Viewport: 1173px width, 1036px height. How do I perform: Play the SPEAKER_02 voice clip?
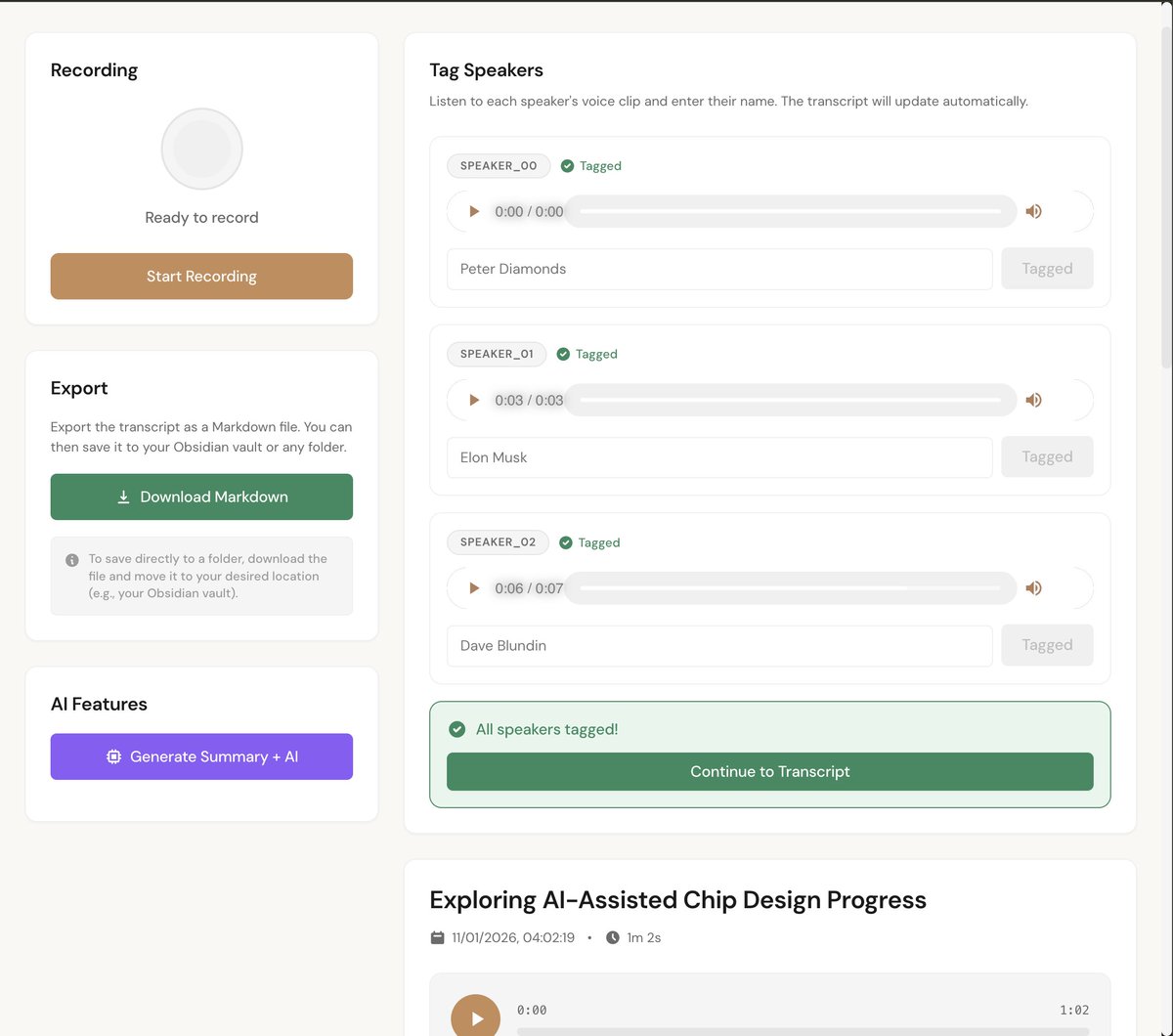pyautogui.click(x=474, y=588)
